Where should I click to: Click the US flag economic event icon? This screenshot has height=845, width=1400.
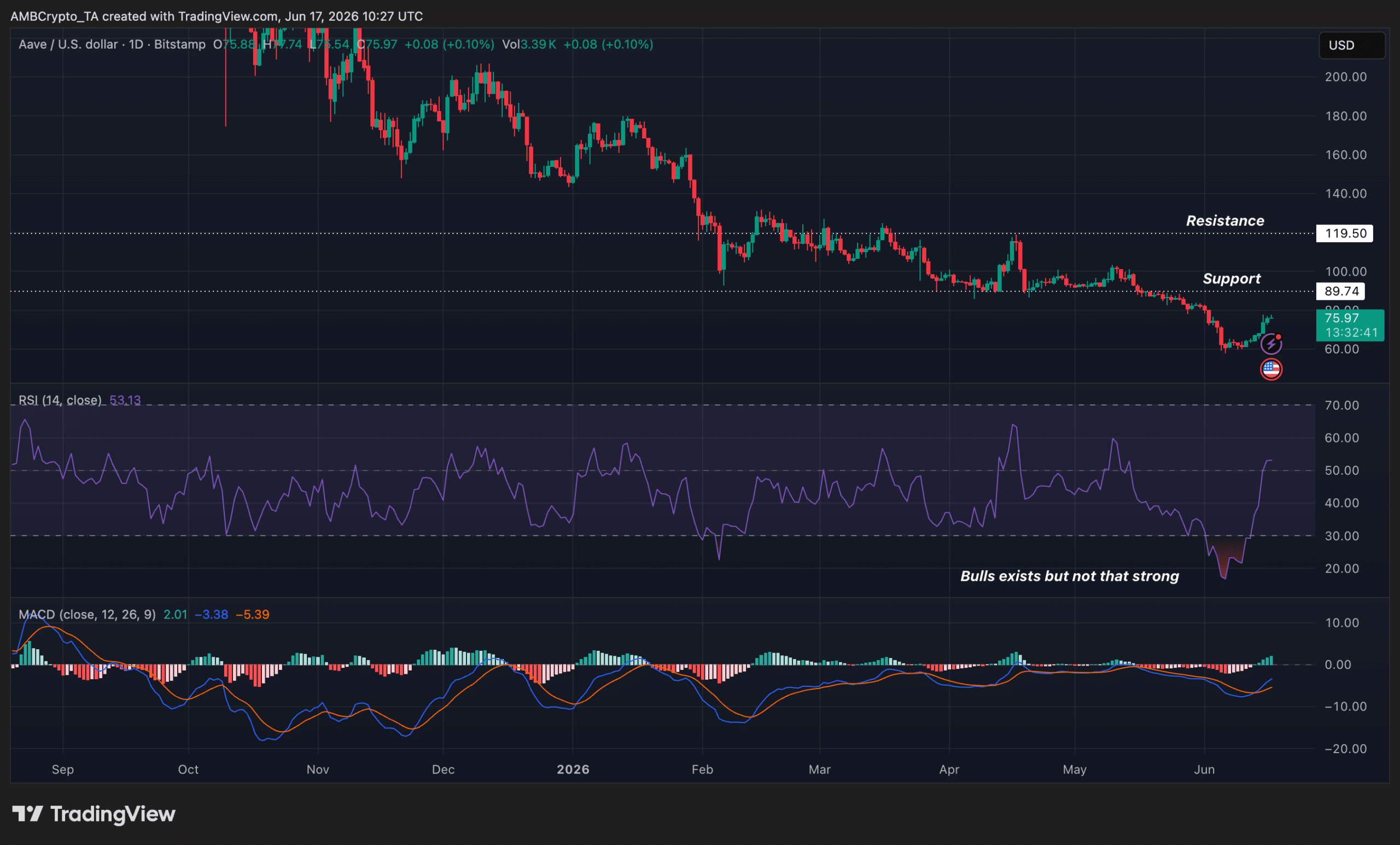1271,369
